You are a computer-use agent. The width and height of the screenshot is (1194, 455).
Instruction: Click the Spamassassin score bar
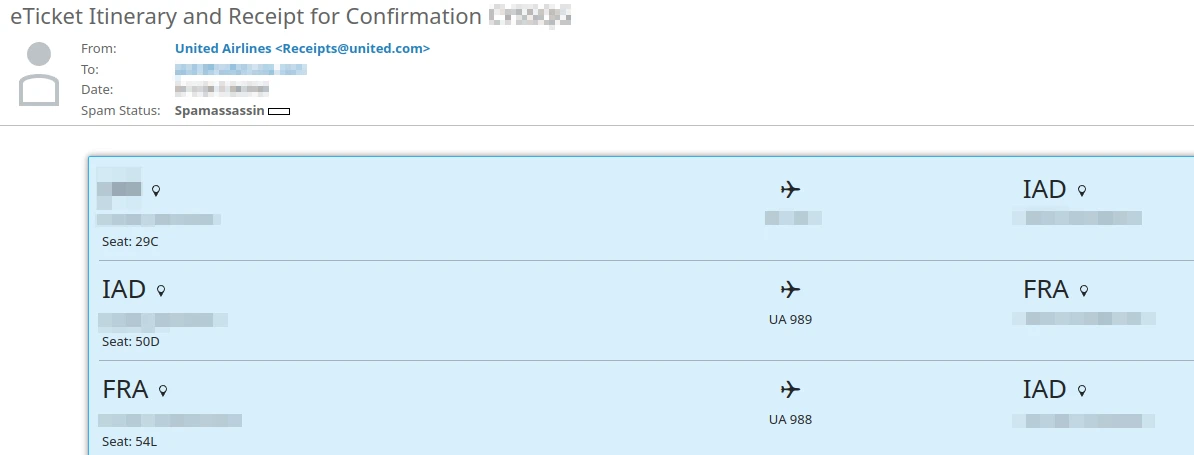coord(279,111)
